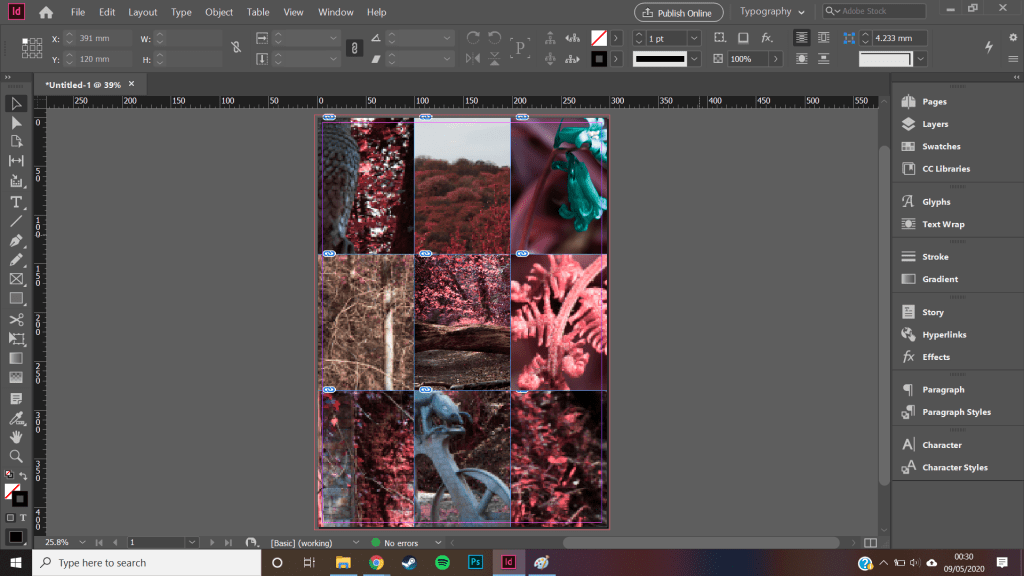This screenshot has width=1024, height=576.
Task: Select the Pen tool
Action: coord(16,241)
